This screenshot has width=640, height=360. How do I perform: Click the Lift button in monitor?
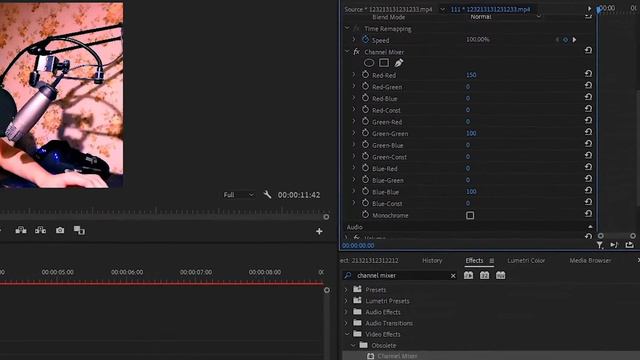pyautogui.click(x=21, y=230)
